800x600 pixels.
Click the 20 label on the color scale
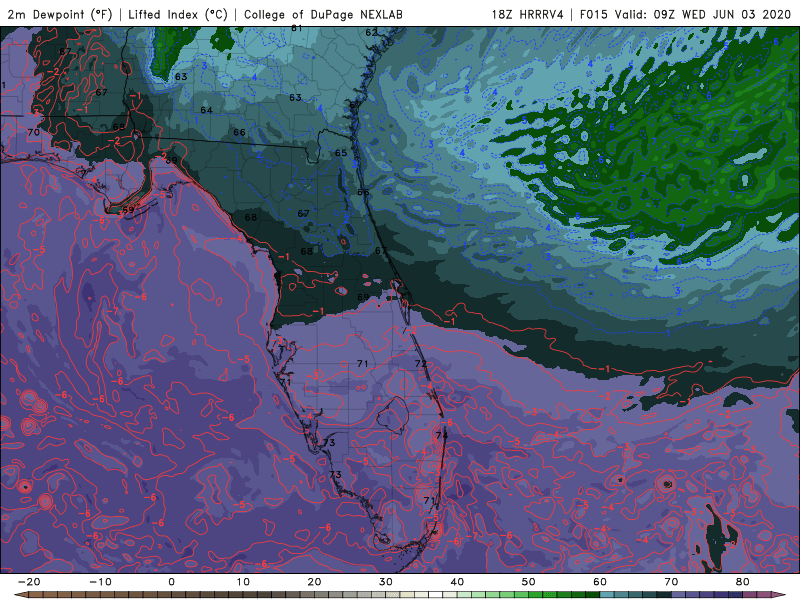(x=314, y=582)
